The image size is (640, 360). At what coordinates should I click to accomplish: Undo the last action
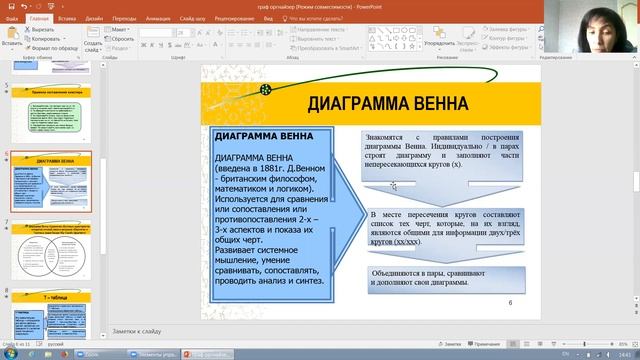[24, 6]
